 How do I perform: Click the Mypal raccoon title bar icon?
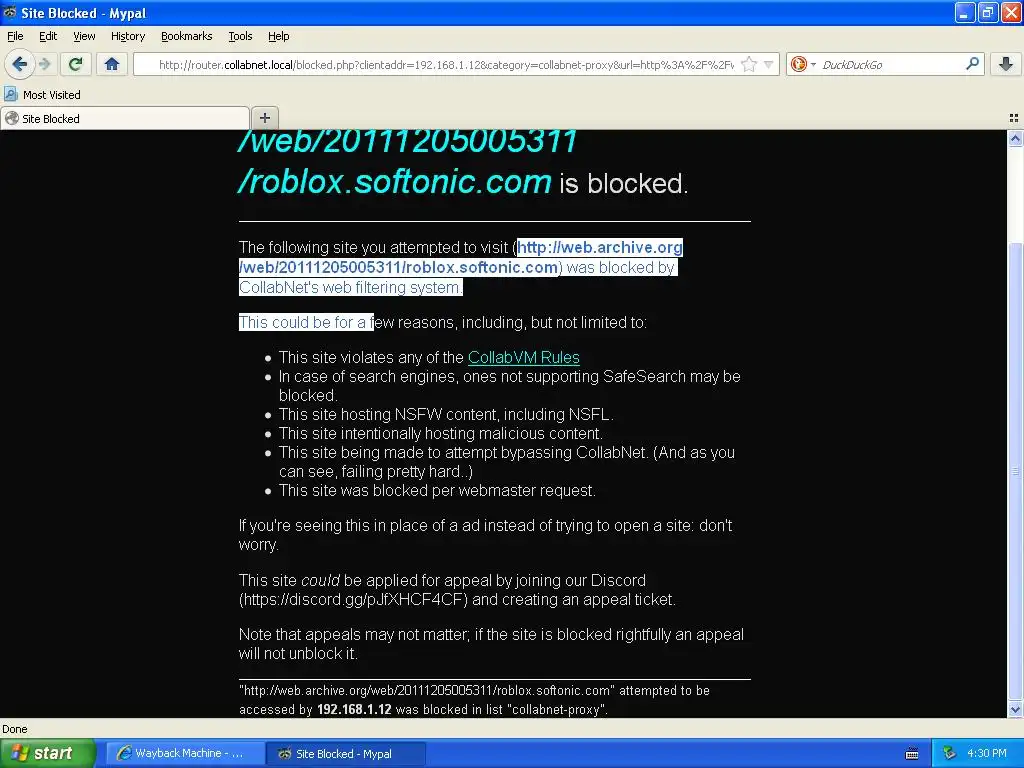pos(10,12)
